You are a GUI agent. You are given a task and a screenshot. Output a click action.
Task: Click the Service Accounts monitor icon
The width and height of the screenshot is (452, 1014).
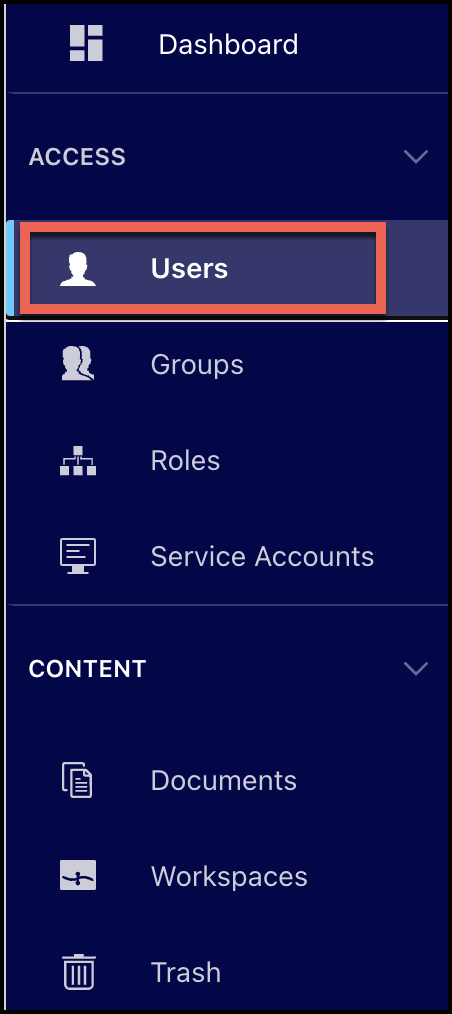click(78, 556)
